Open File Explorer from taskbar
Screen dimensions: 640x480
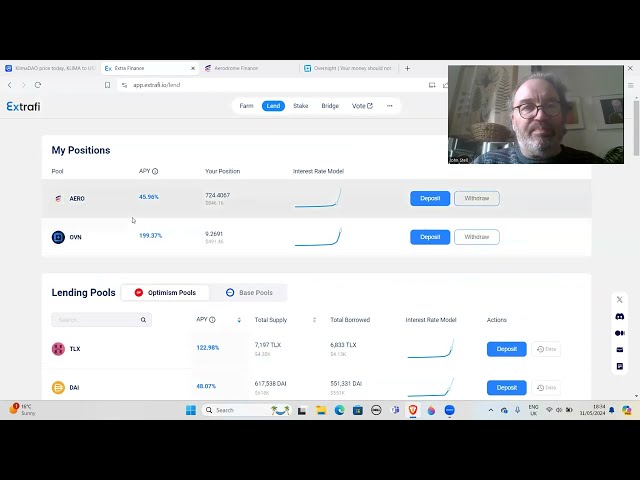(321, 410)
